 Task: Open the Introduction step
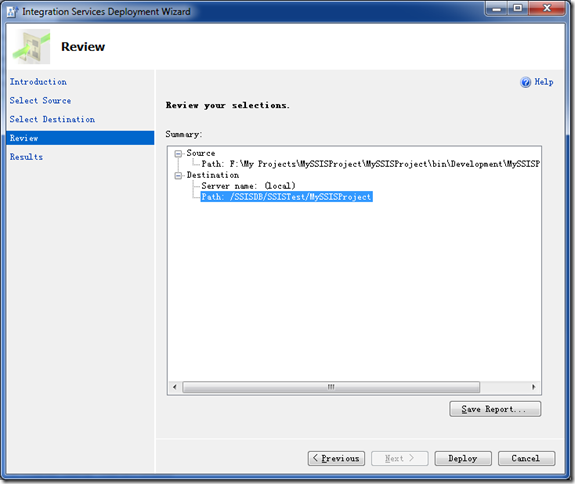(x=38, y=82)
